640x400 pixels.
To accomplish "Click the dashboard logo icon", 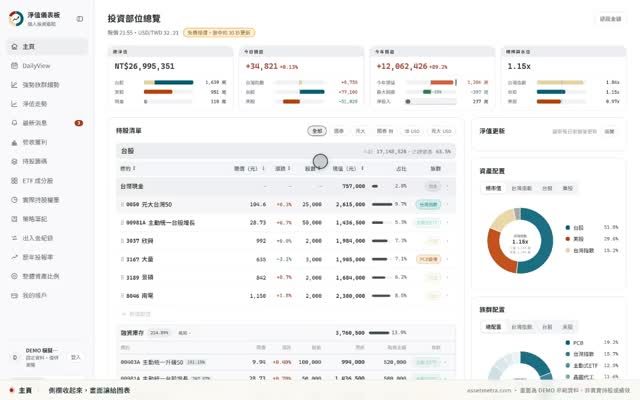I will (x=16, y=19).
